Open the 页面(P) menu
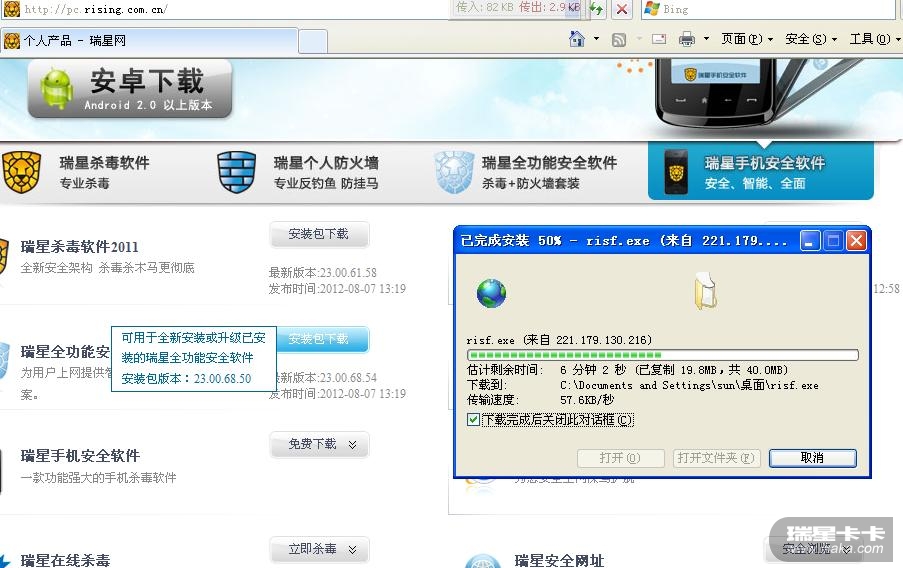 click(x=746, y=39)
